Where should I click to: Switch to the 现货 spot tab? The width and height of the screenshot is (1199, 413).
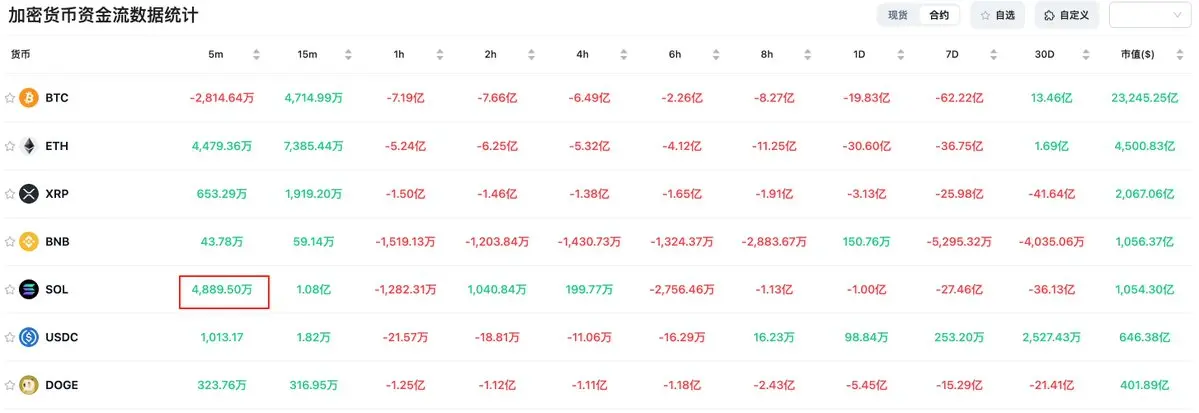[x=898, y=15]
